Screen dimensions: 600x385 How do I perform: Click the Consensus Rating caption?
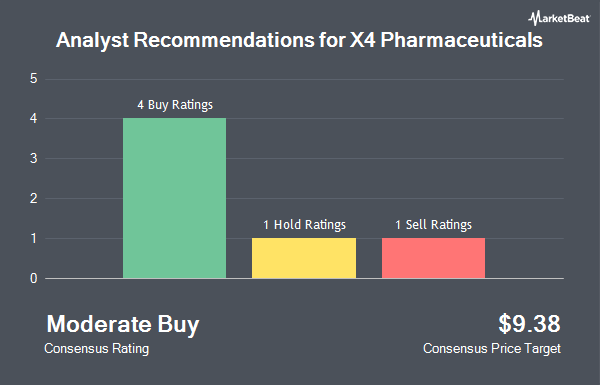tap(96, 349)
